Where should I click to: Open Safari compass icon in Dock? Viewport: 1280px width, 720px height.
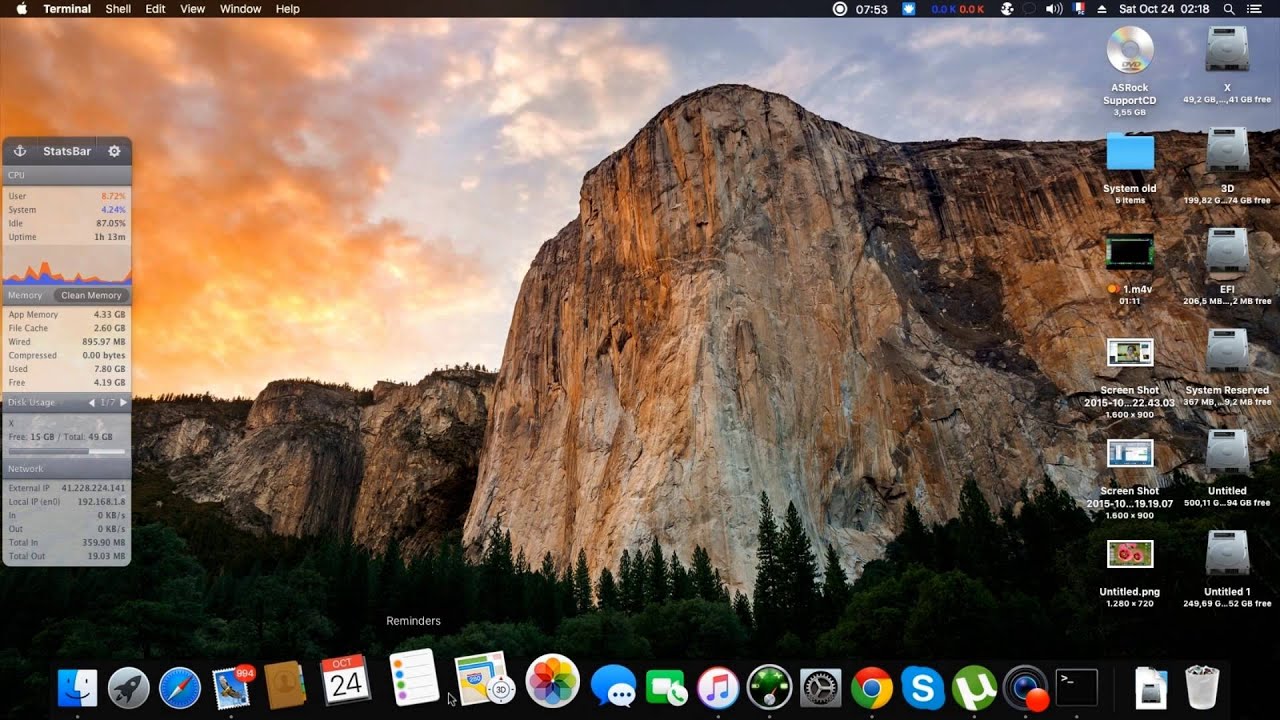pos(180,687)
